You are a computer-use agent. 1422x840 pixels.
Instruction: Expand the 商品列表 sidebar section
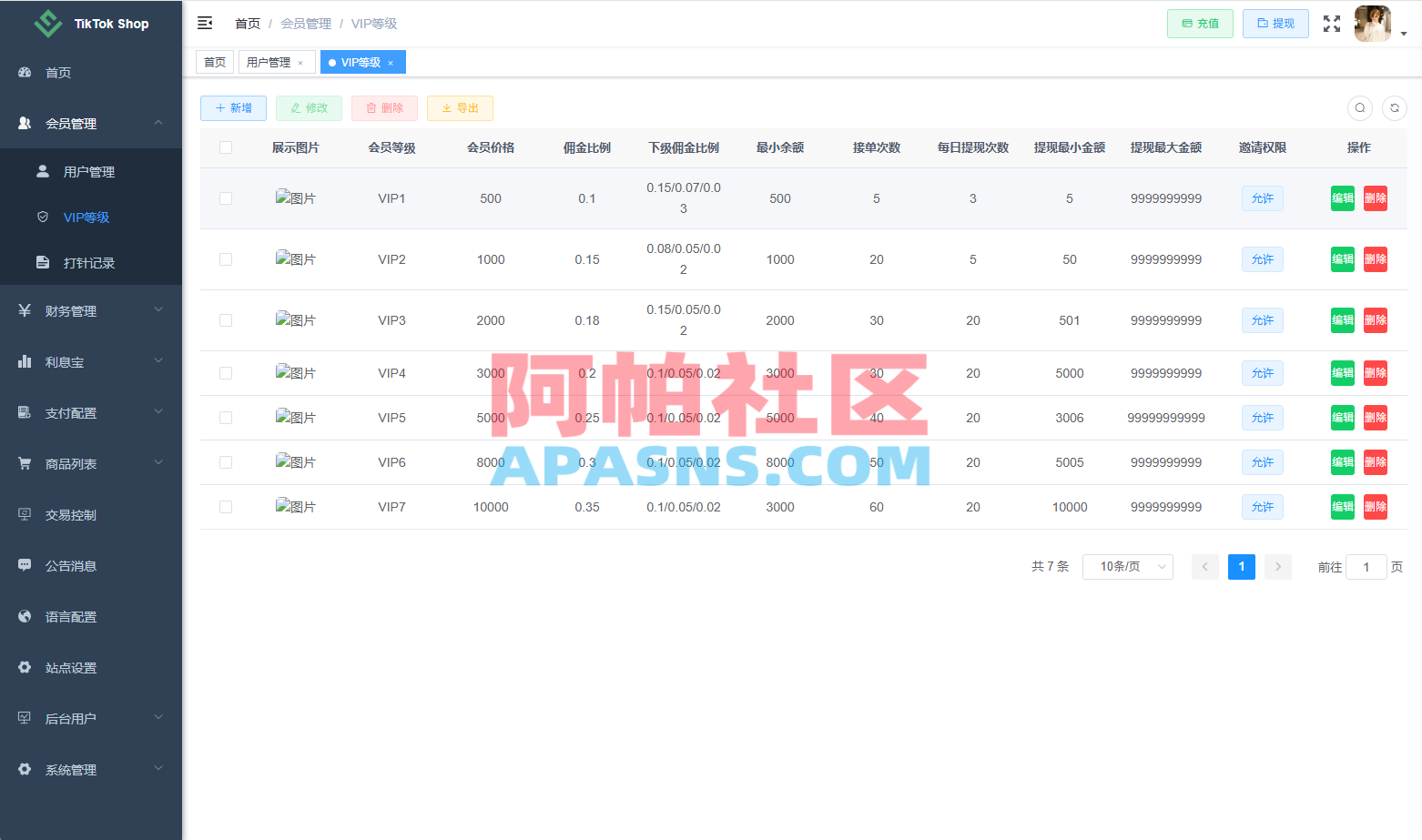pyautogui.click(x=91, y=464)
